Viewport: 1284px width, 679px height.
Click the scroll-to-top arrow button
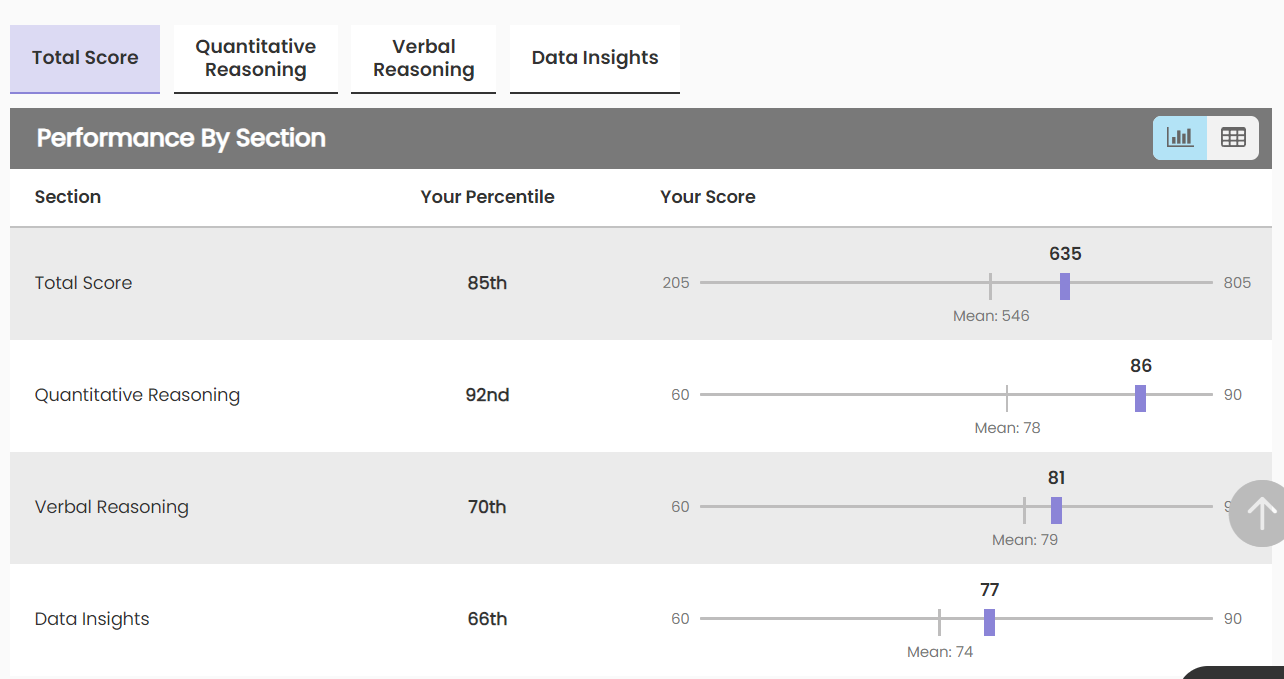(1260, 514)
